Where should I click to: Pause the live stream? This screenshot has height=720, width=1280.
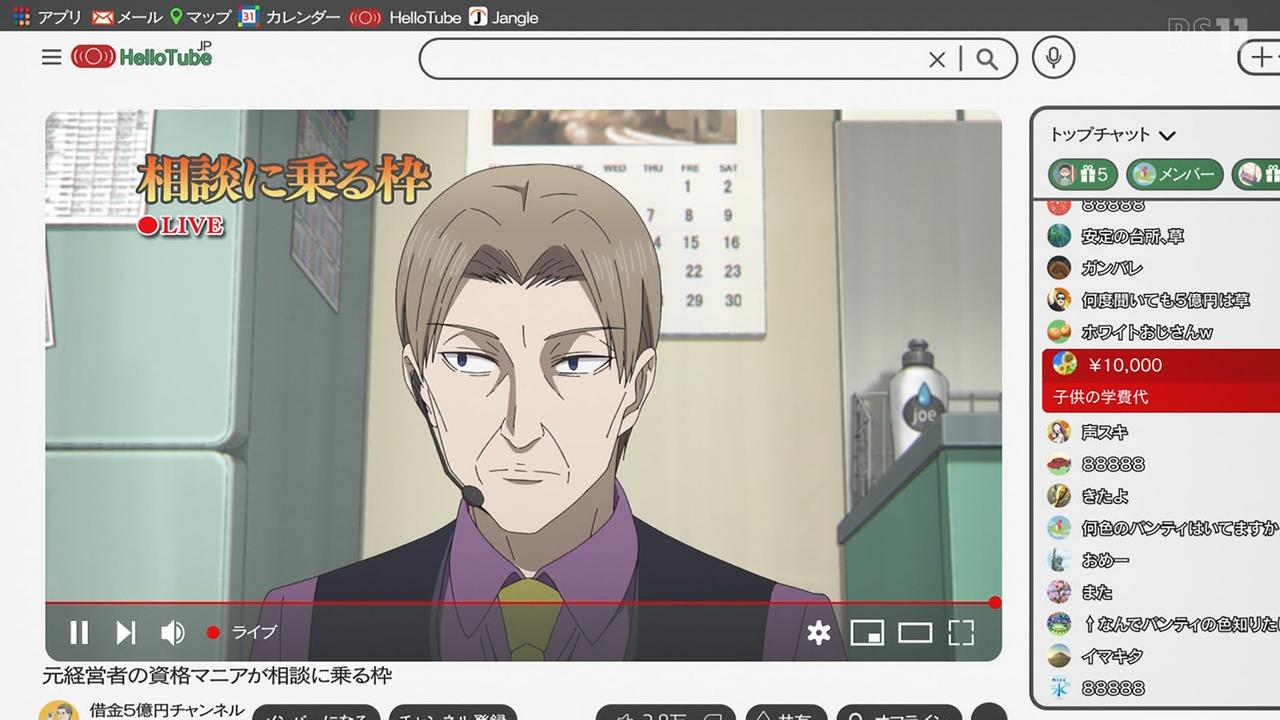tap(79, 632)
